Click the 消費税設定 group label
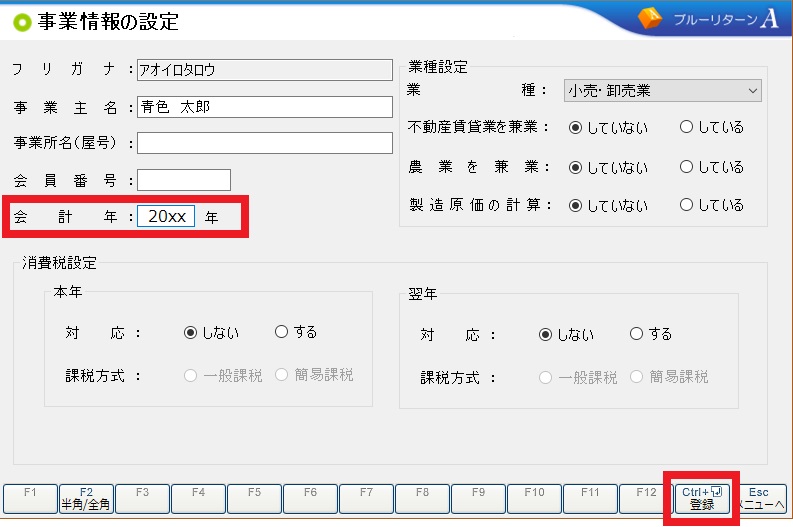This screenshot has height=527, width=793. point(59,262)
